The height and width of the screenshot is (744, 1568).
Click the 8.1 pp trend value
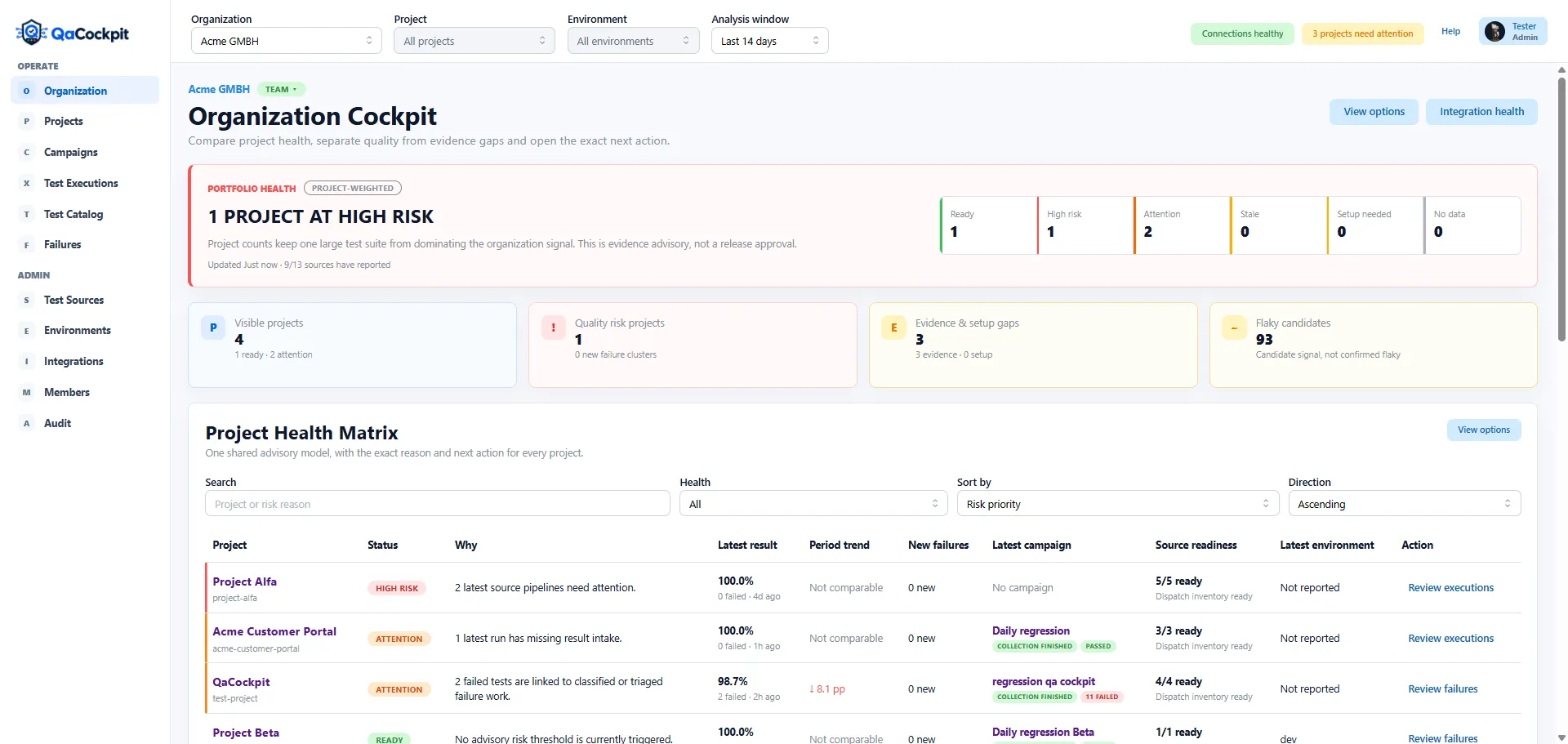pyautogui.click(x=827, y=689)
